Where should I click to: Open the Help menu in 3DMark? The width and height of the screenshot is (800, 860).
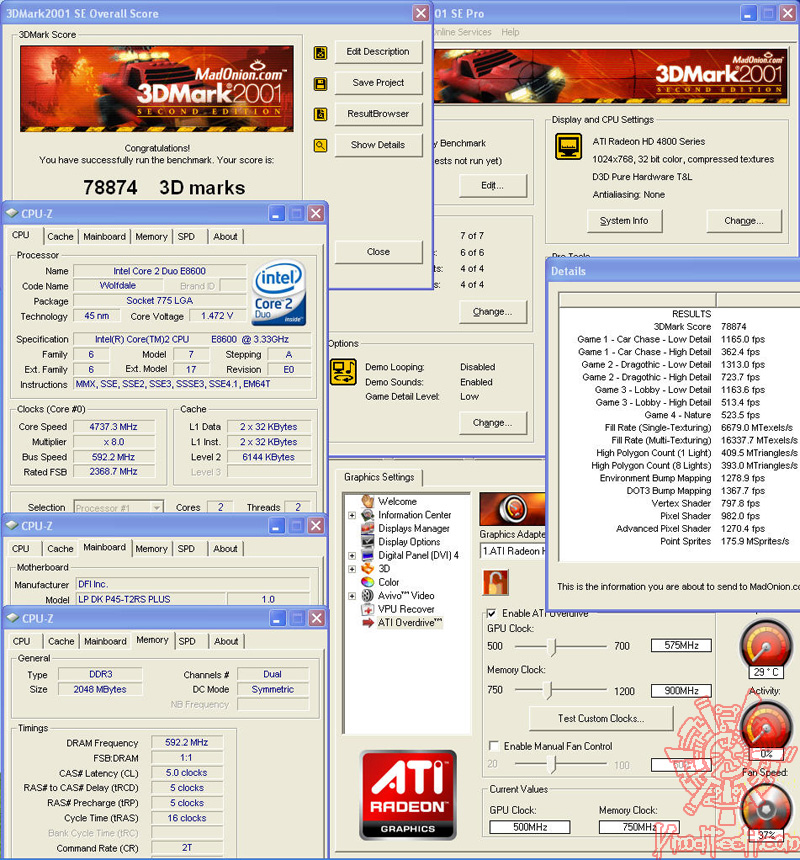click(x=510, y=32)
